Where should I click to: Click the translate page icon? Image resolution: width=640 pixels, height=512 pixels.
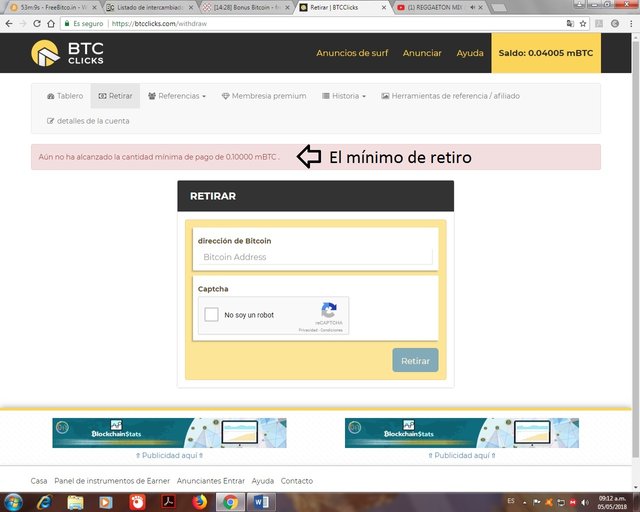pyautogui.click(x=570, y=24)
